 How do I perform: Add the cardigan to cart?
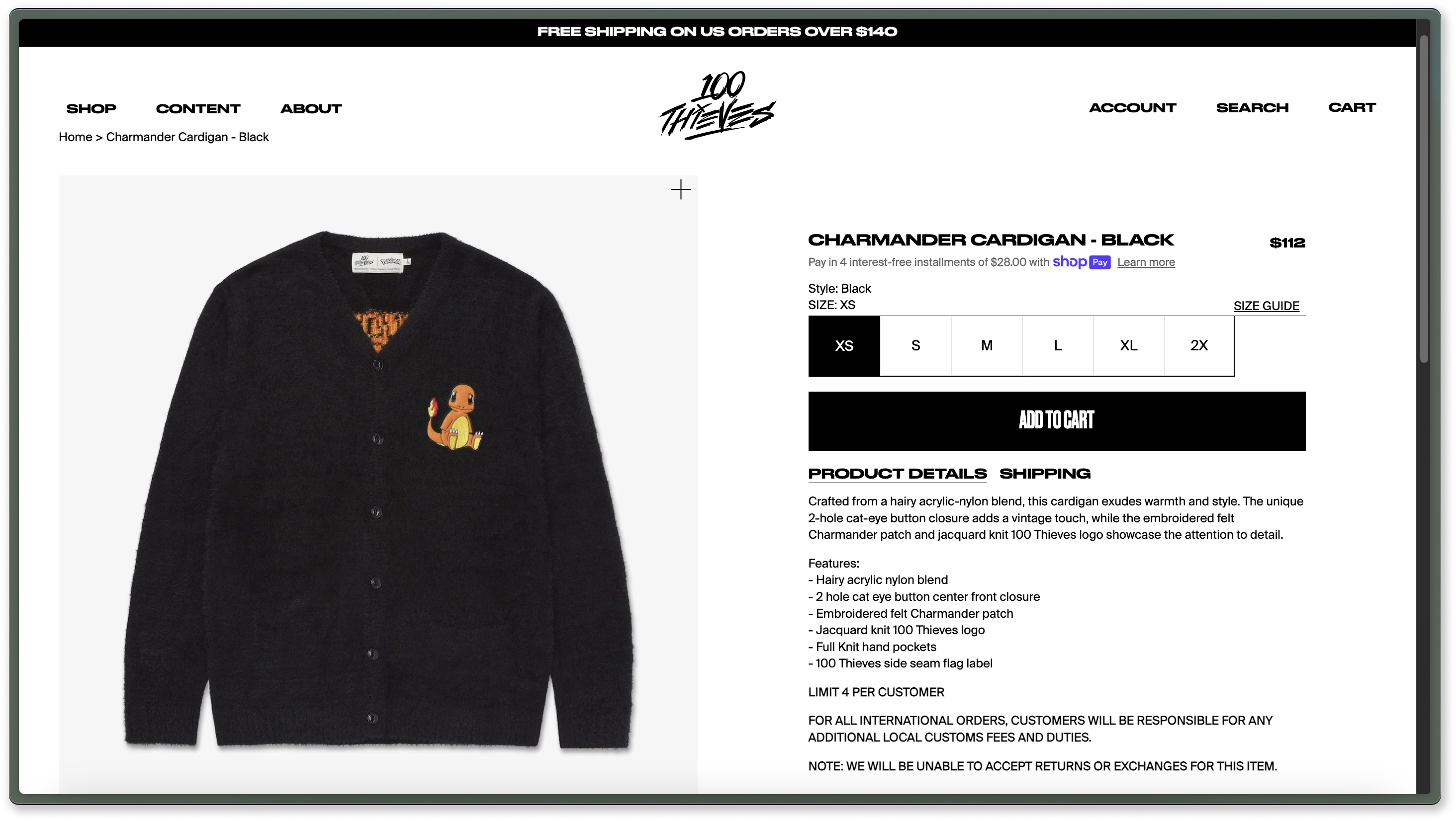[x=1056, y=421]
